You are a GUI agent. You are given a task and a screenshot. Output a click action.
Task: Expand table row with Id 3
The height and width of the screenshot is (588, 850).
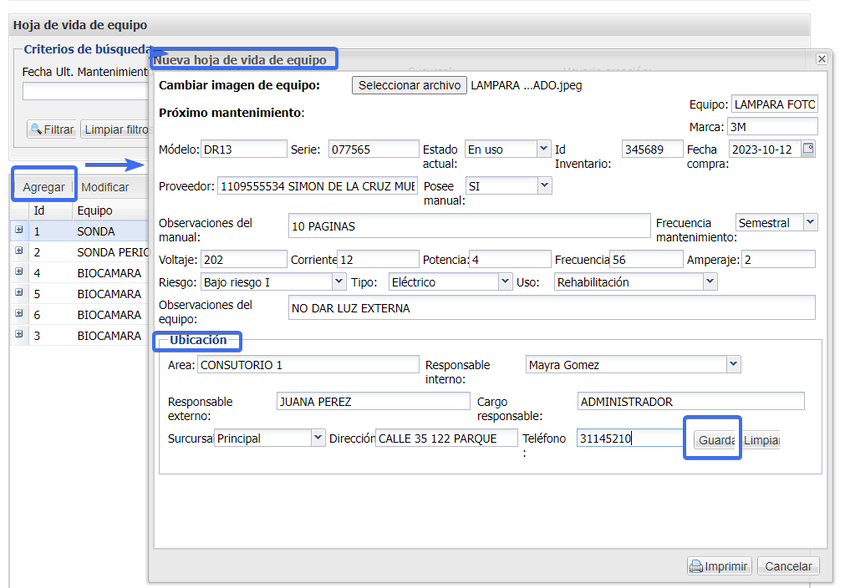coord(19,336)
